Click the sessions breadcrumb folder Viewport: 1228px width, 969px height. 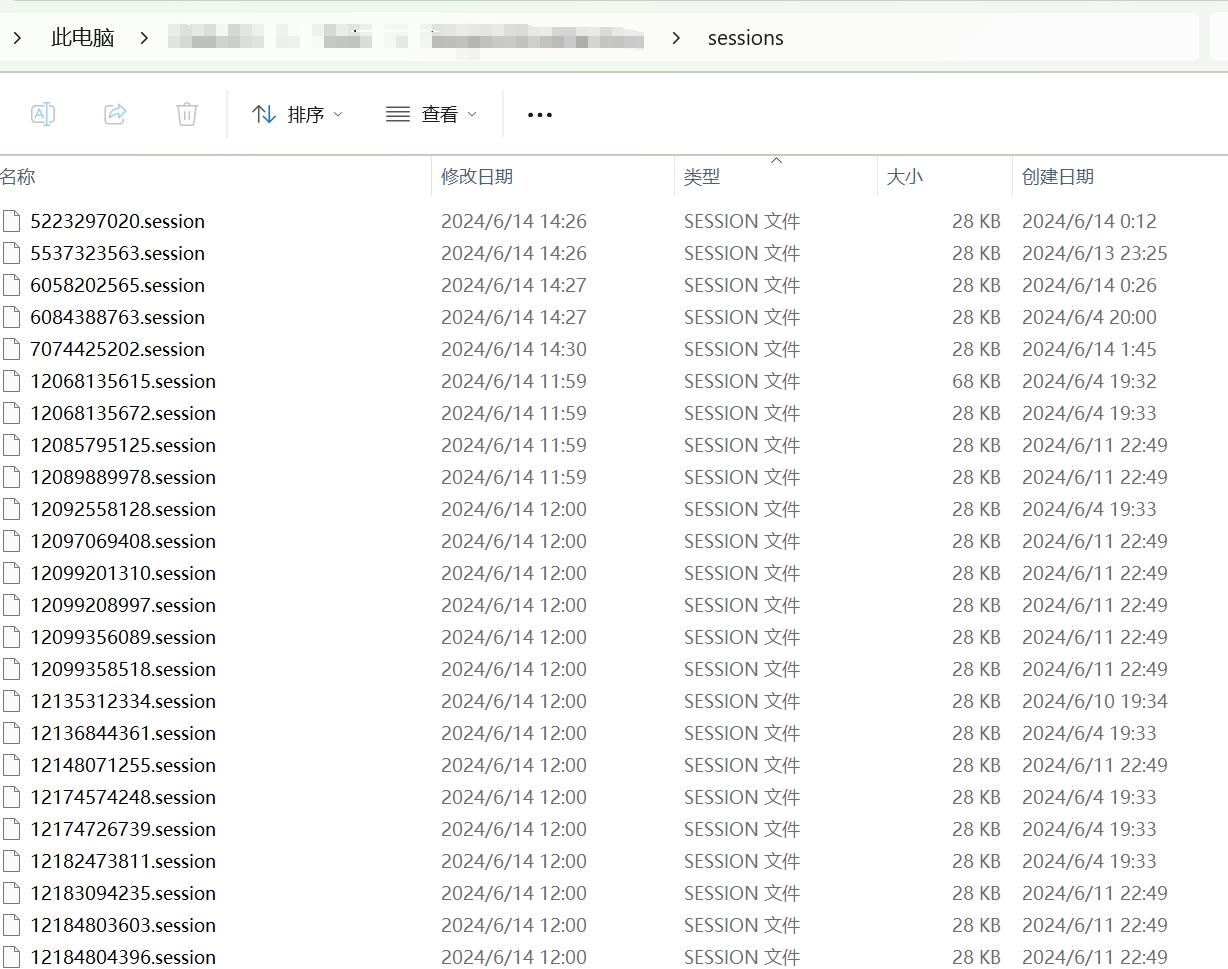[x=745, y=38]
